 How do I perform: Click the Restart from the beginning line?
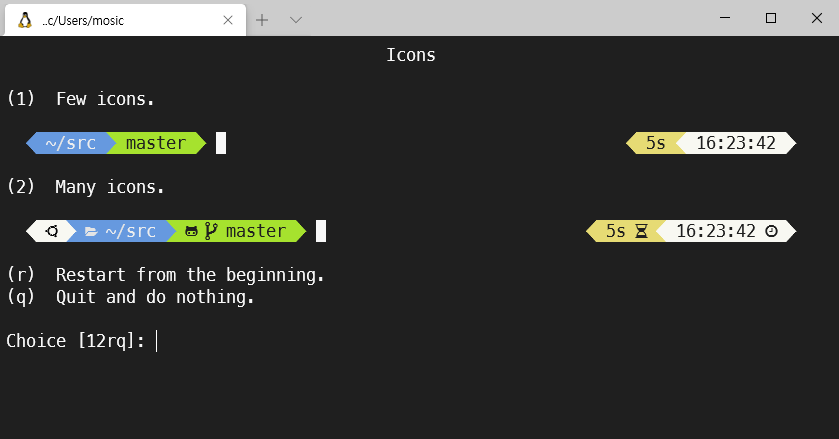click(x=165, y=275)
